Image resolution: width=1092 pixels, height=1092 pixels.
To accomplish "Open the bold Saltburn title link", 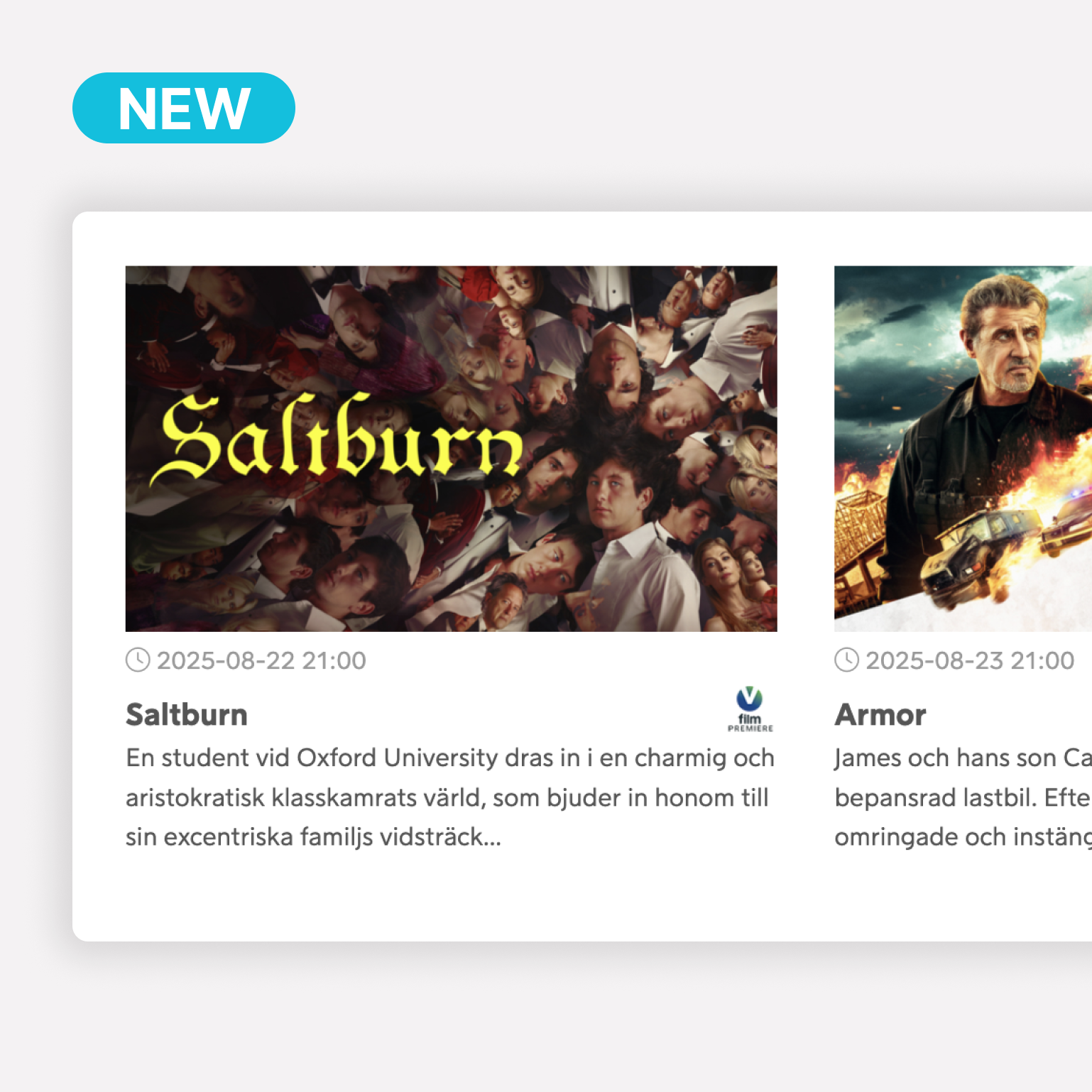I will click(x=187, y=715).
